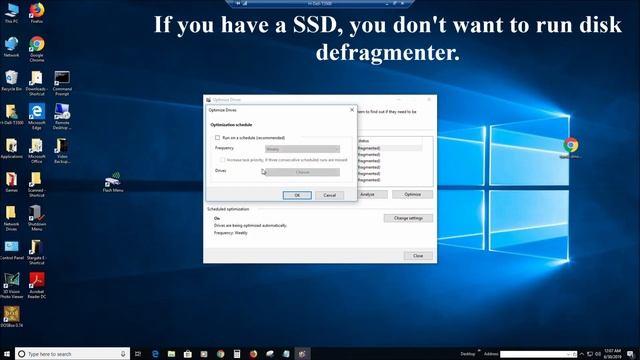
Task: Open the DOSBox 0.74 shortcut
Action: [x=11, y=317]
